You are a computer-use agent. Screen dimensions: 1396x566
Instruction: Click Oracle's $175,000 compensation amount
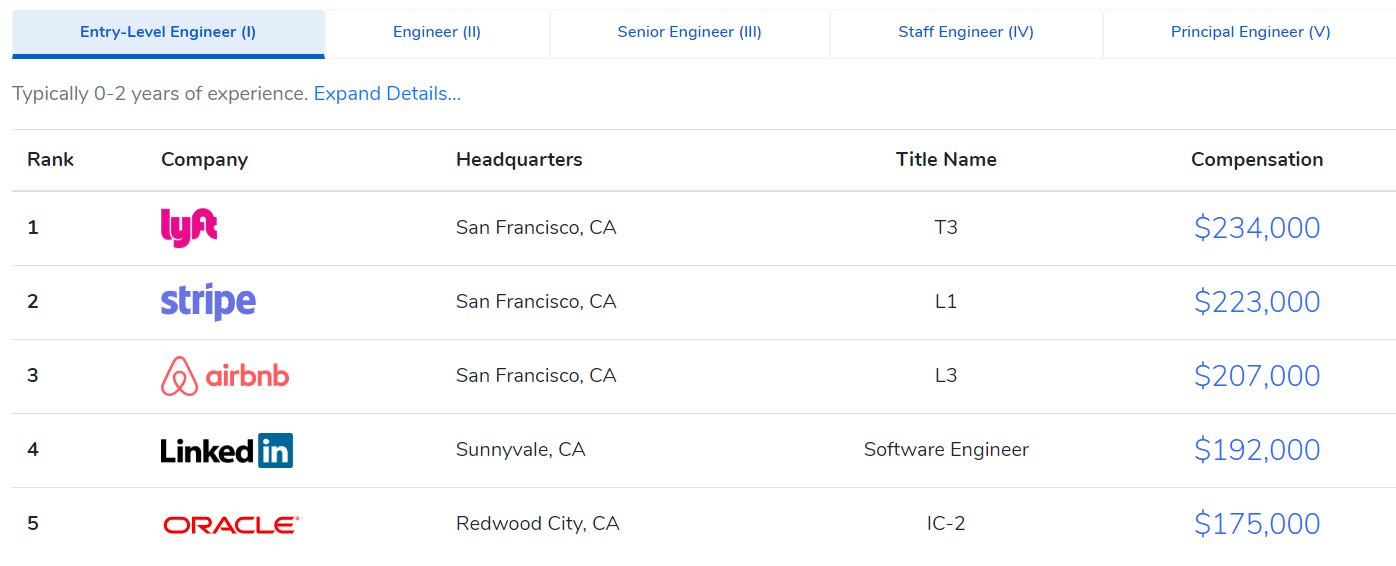pyautogui.click(x=1257, y=524)
